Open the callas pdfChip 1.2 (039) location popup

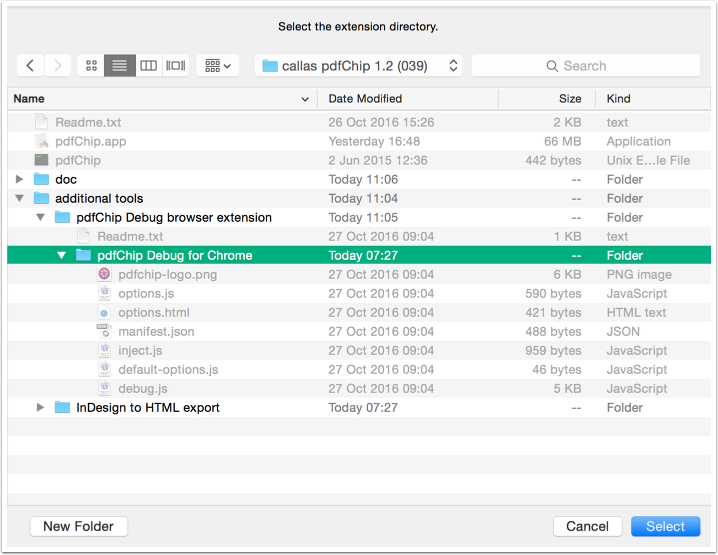(x=358, y=66)
